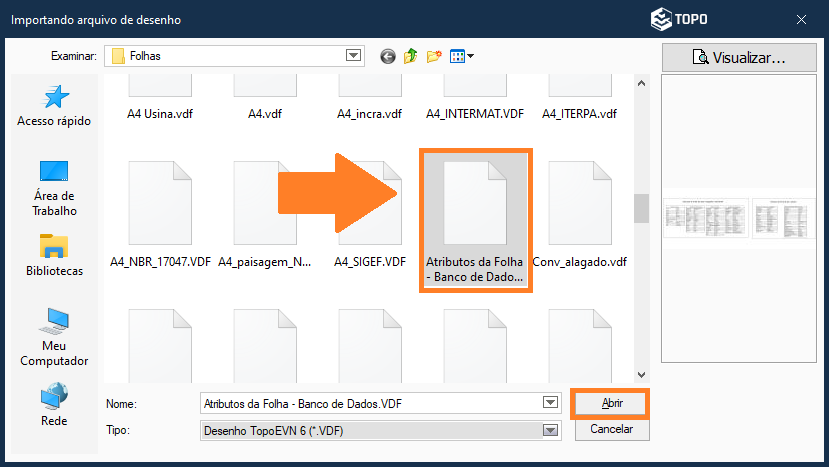Click the Back navigation arrow icon
The image size is (829, 467).
point(388,56)
